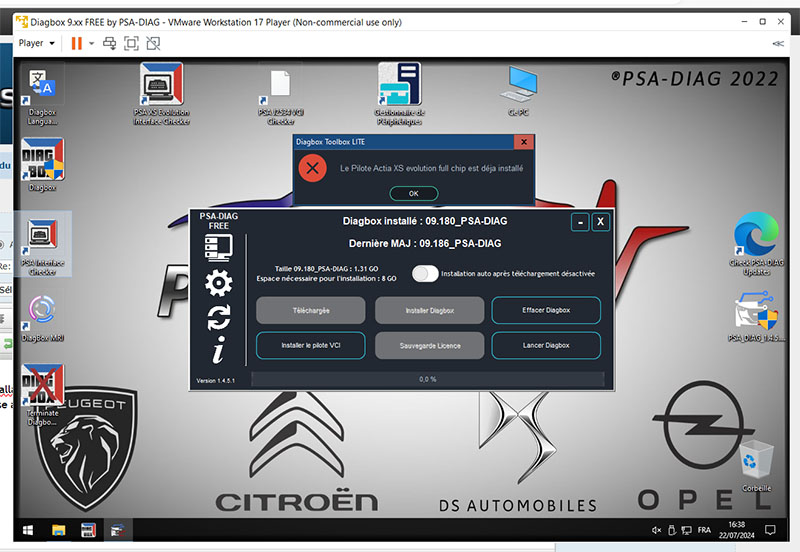Image resolution: width=800 pixels, height=552 pixels.
Task: Click Effacer Diagbox button
Action: (x=546, y=310)
